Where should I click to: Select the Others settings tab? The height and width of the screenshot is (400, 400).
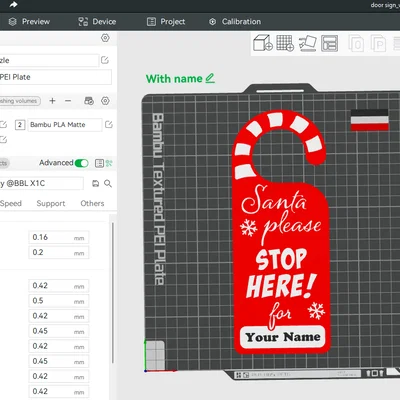coord(92,203)
